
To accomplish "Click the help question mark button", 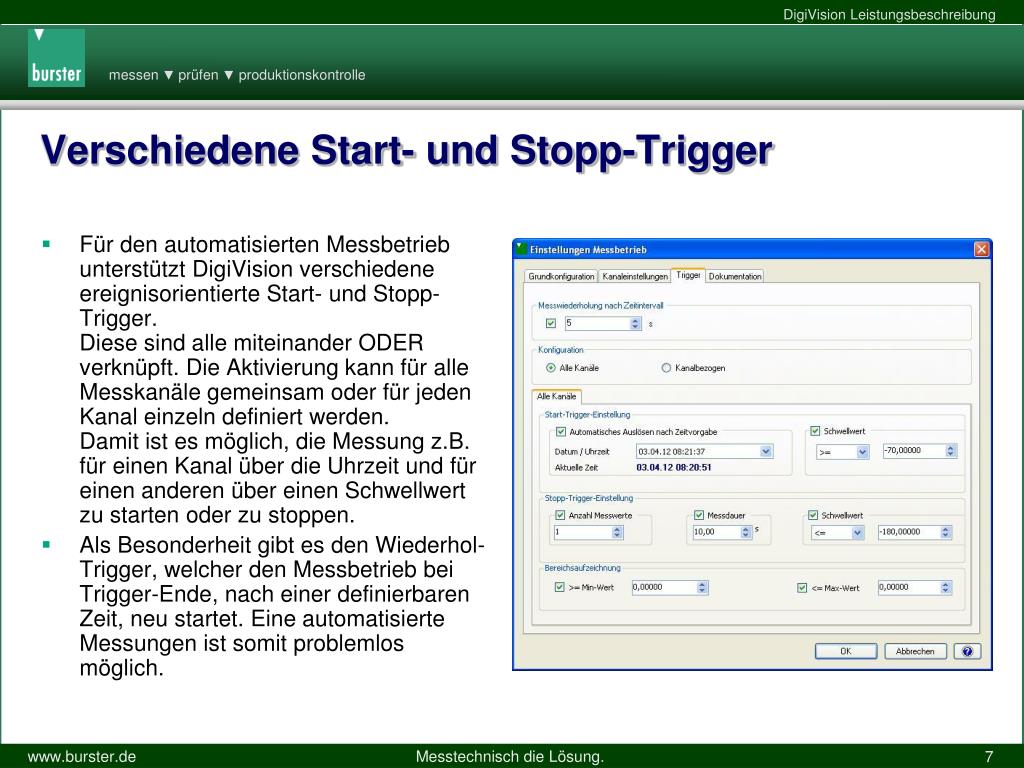I will coord(967,651).
